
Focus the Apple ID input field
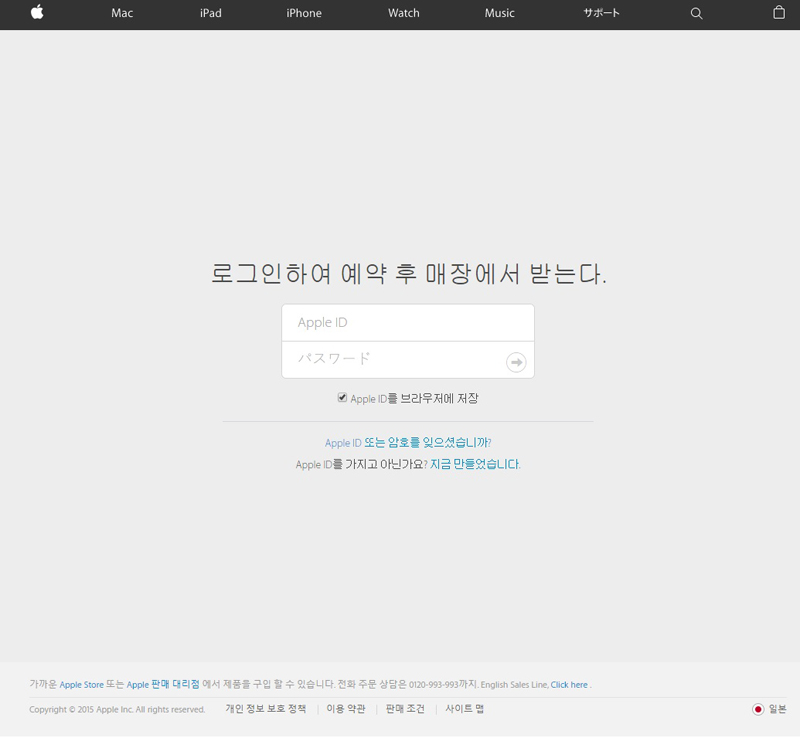tap(408, 322)
